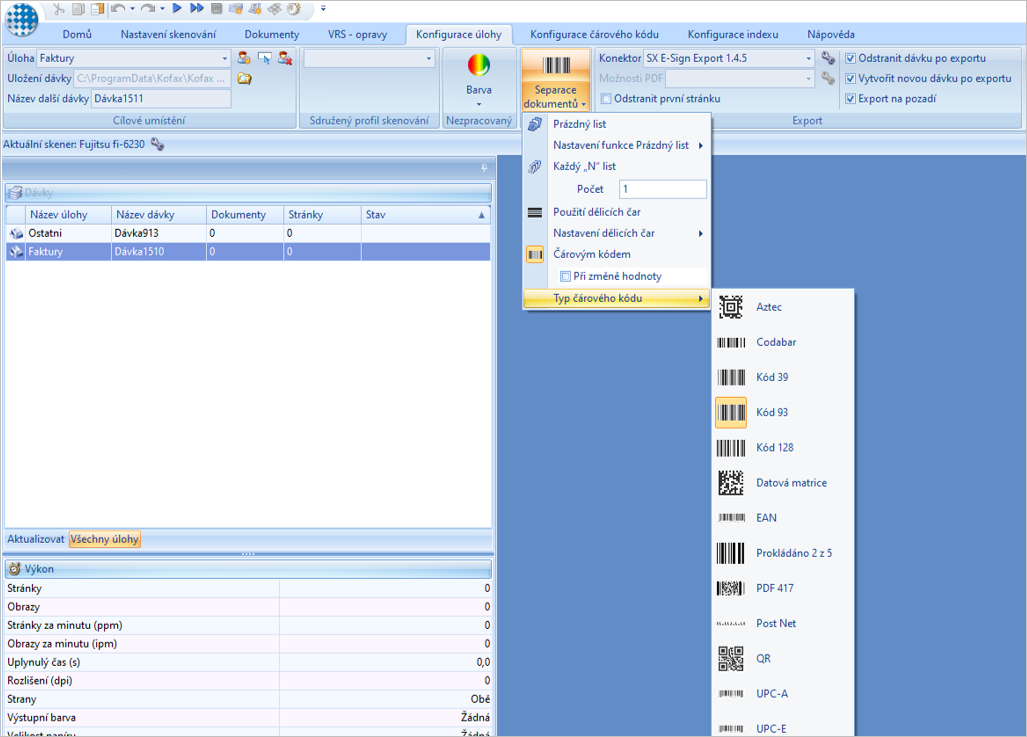Click the Barva color wheel icon

point(479,66)
